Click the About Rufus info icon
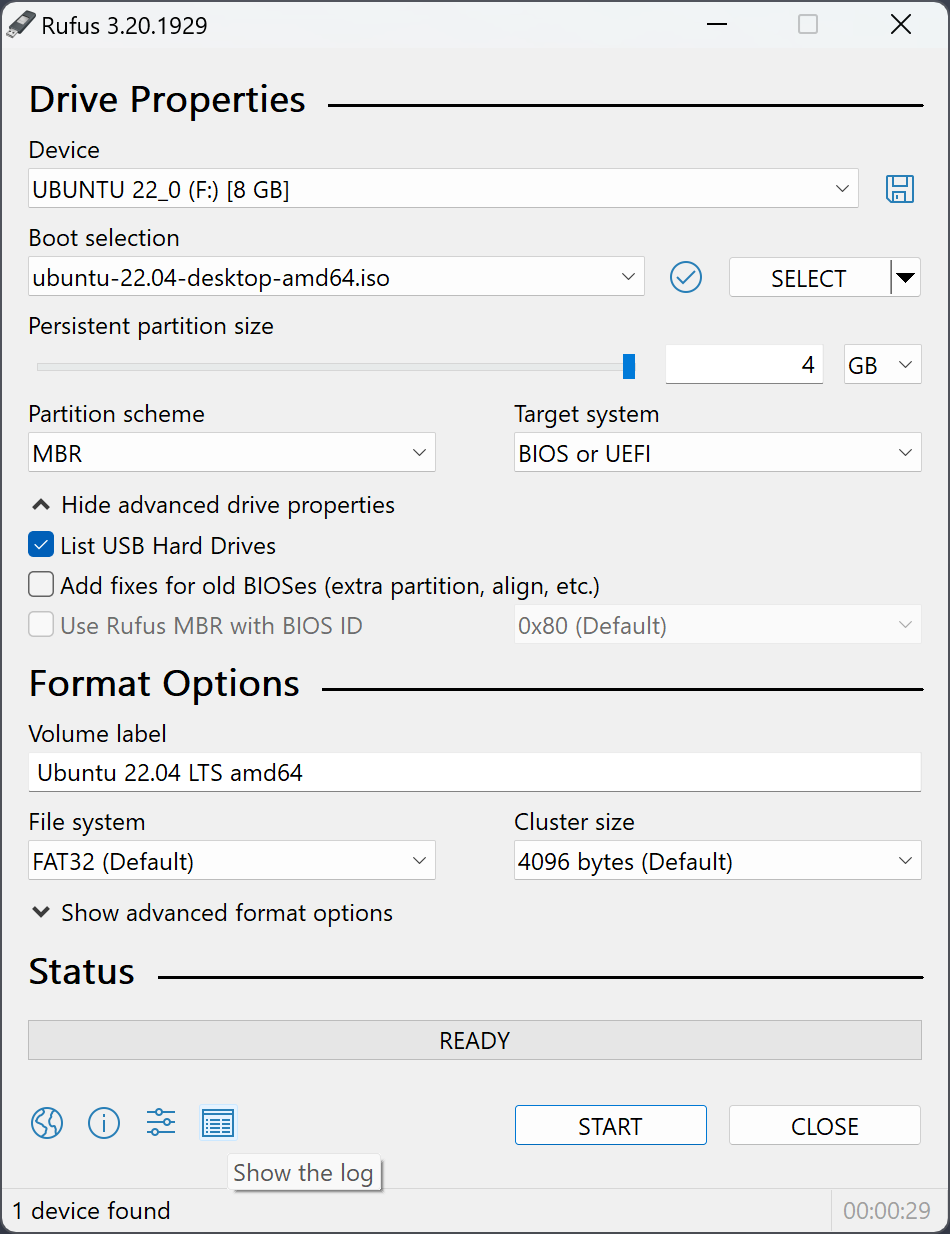 pos(104,1123)
